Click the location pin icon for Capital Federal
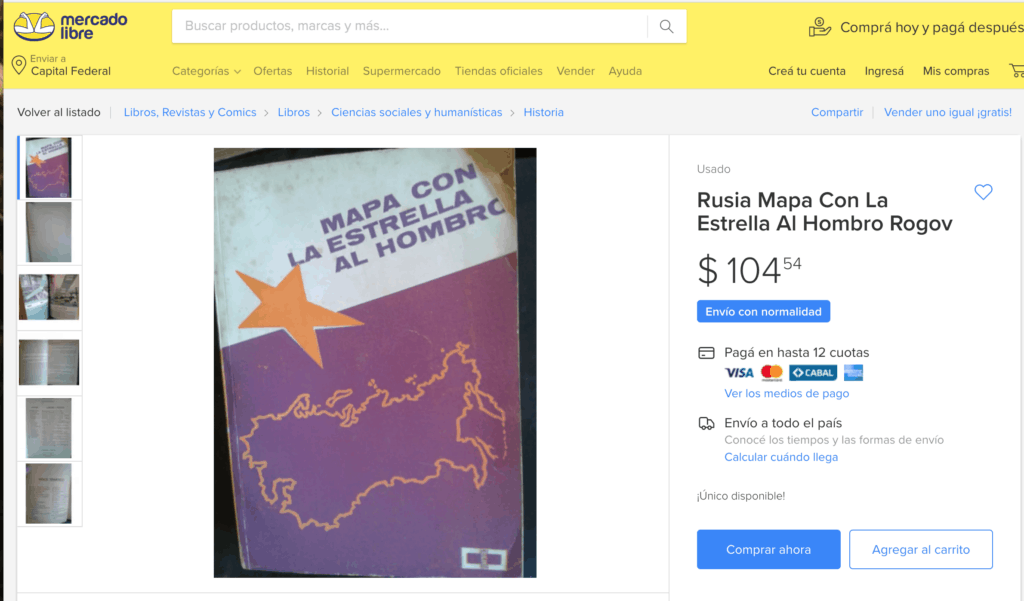1024x601 pixels. point(19,65)
